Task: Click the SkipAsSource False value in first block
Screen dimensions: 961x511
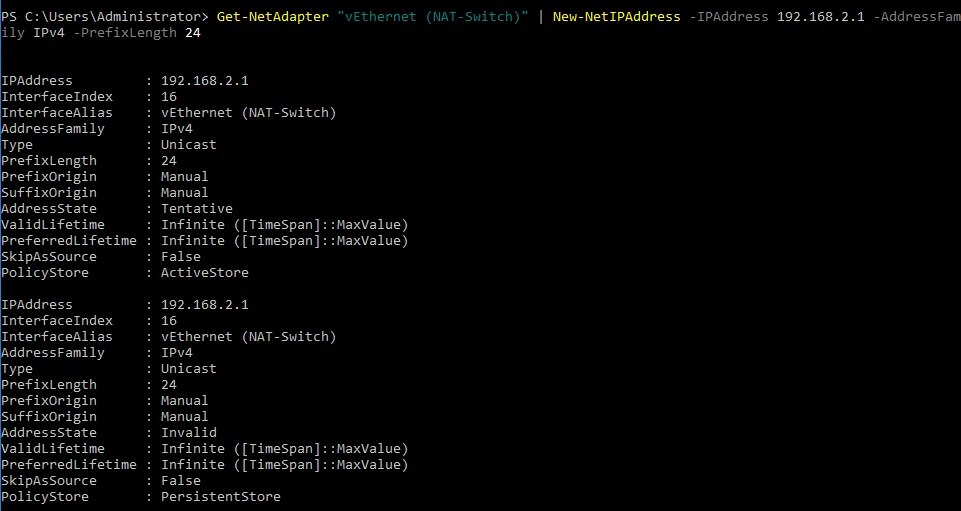Action: tap(180, 257)
